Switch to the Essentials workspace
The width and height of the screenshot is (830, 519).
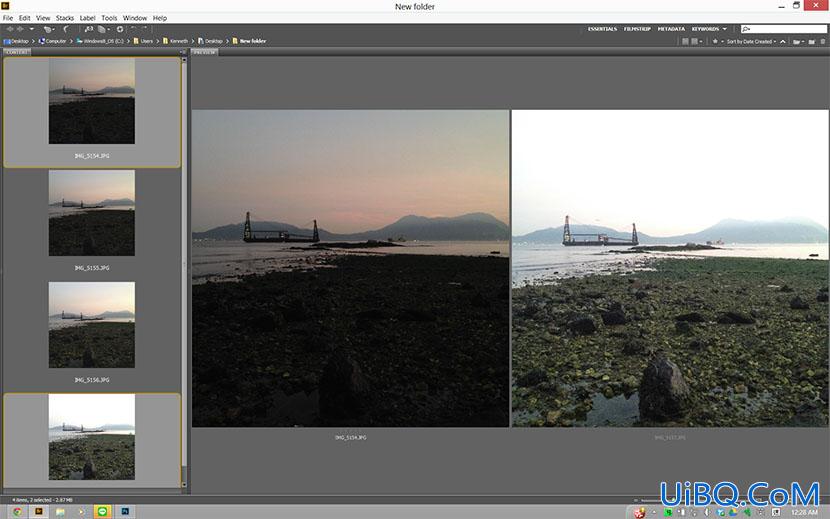coord(602,29)
